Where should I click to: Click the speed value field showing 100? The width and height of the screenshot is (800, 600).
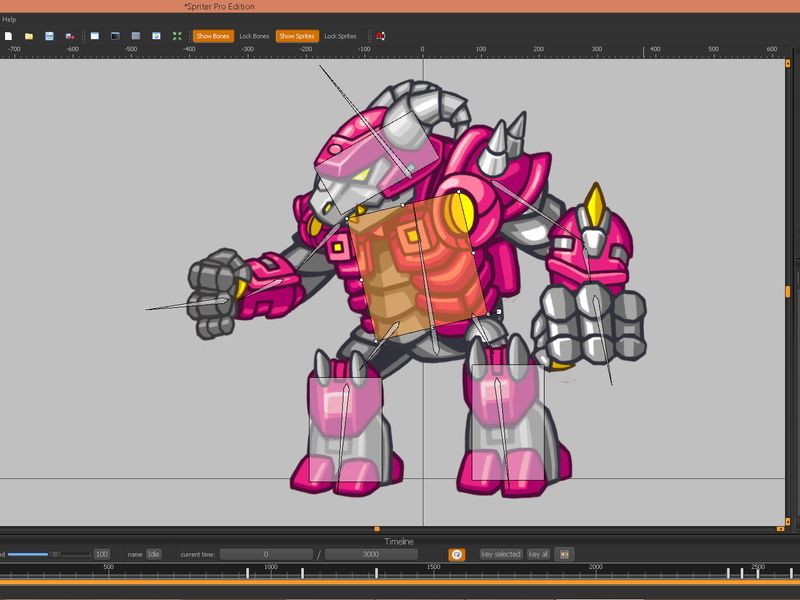[102, 554]
